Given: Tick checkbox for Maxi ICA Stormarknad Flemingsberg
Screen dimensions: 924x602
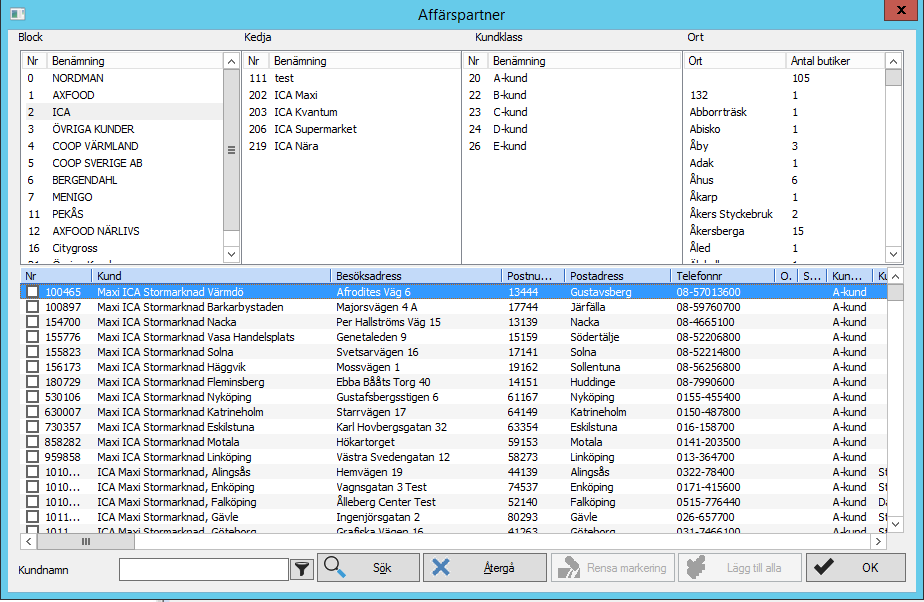Looking at the screenshot, I should 32,382.
